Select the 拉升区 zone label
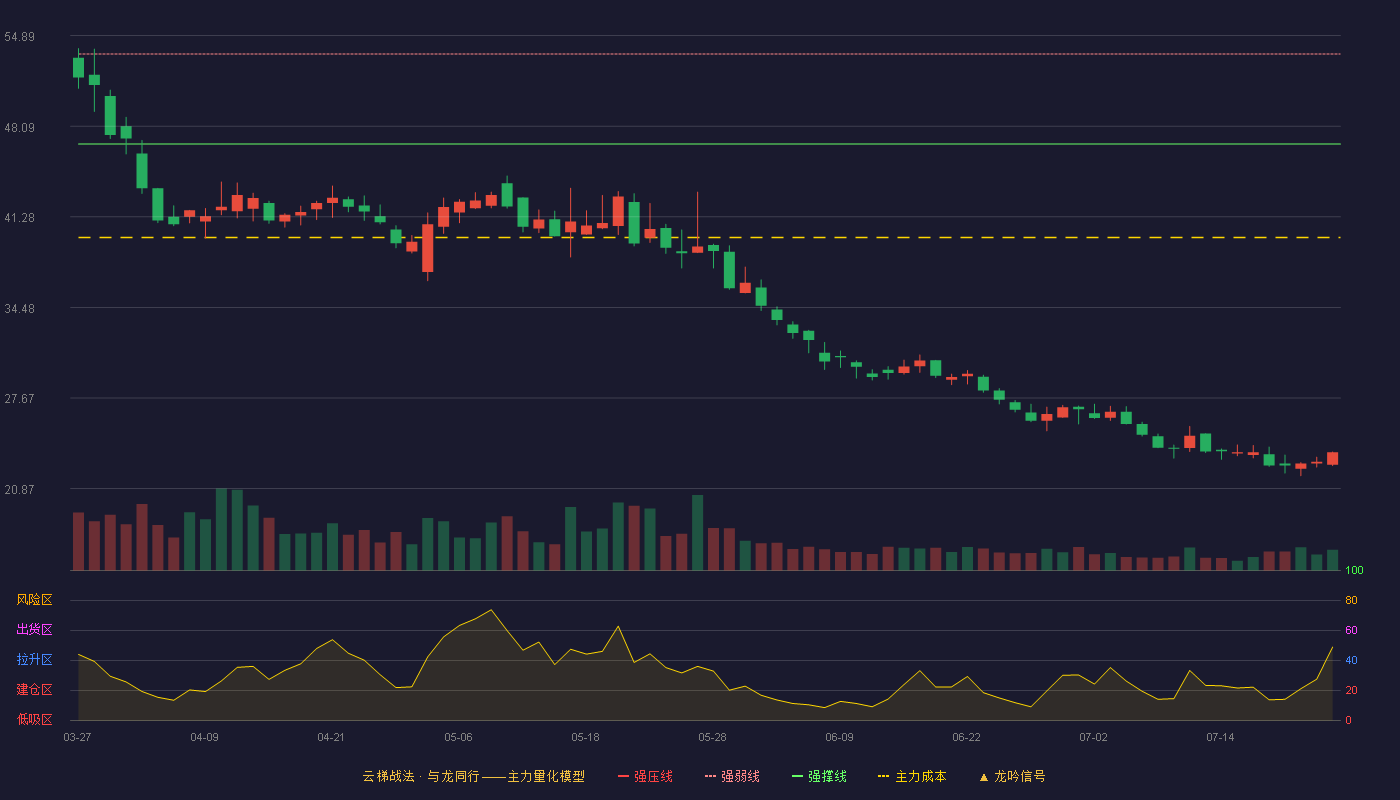 [34, 660]
